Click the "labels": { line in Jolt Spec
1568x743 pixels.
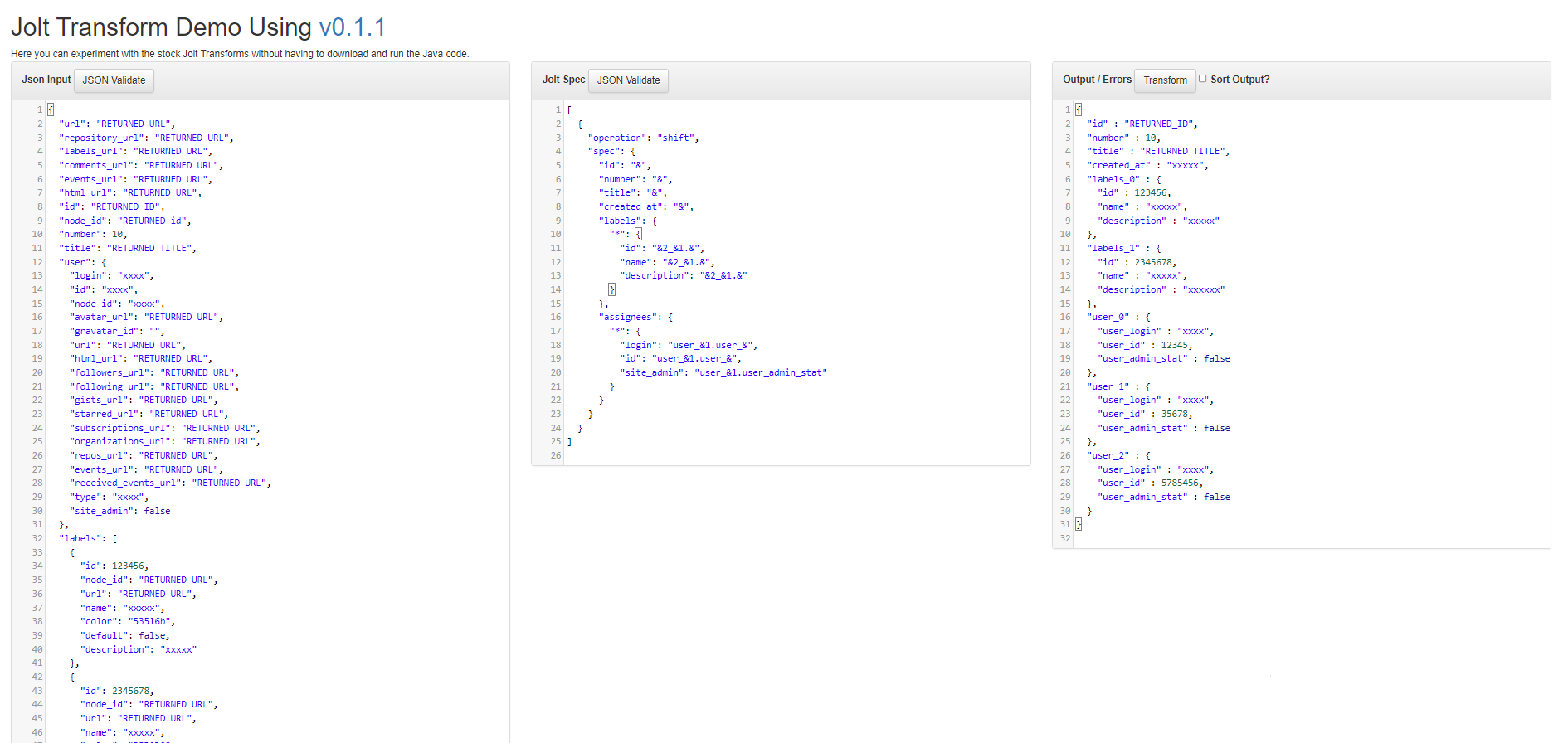click(x=627, y=221)
